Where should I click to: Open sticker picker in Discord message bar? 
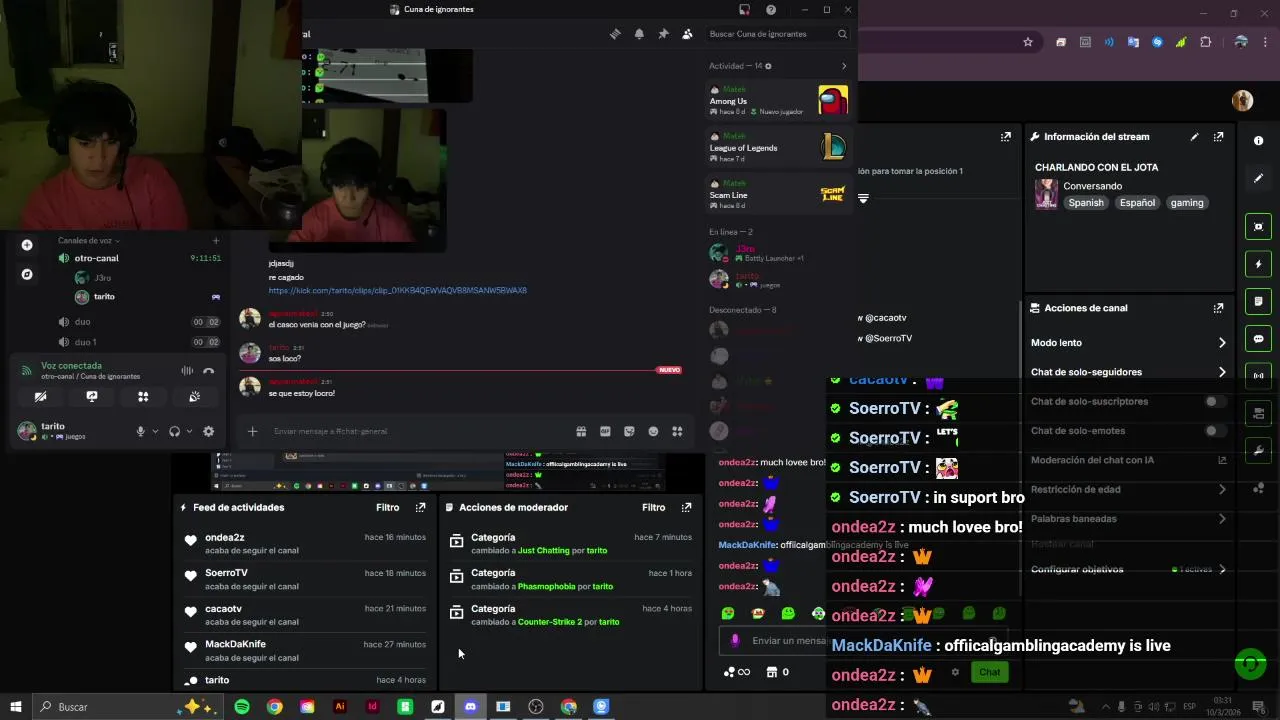pos(629,432)
